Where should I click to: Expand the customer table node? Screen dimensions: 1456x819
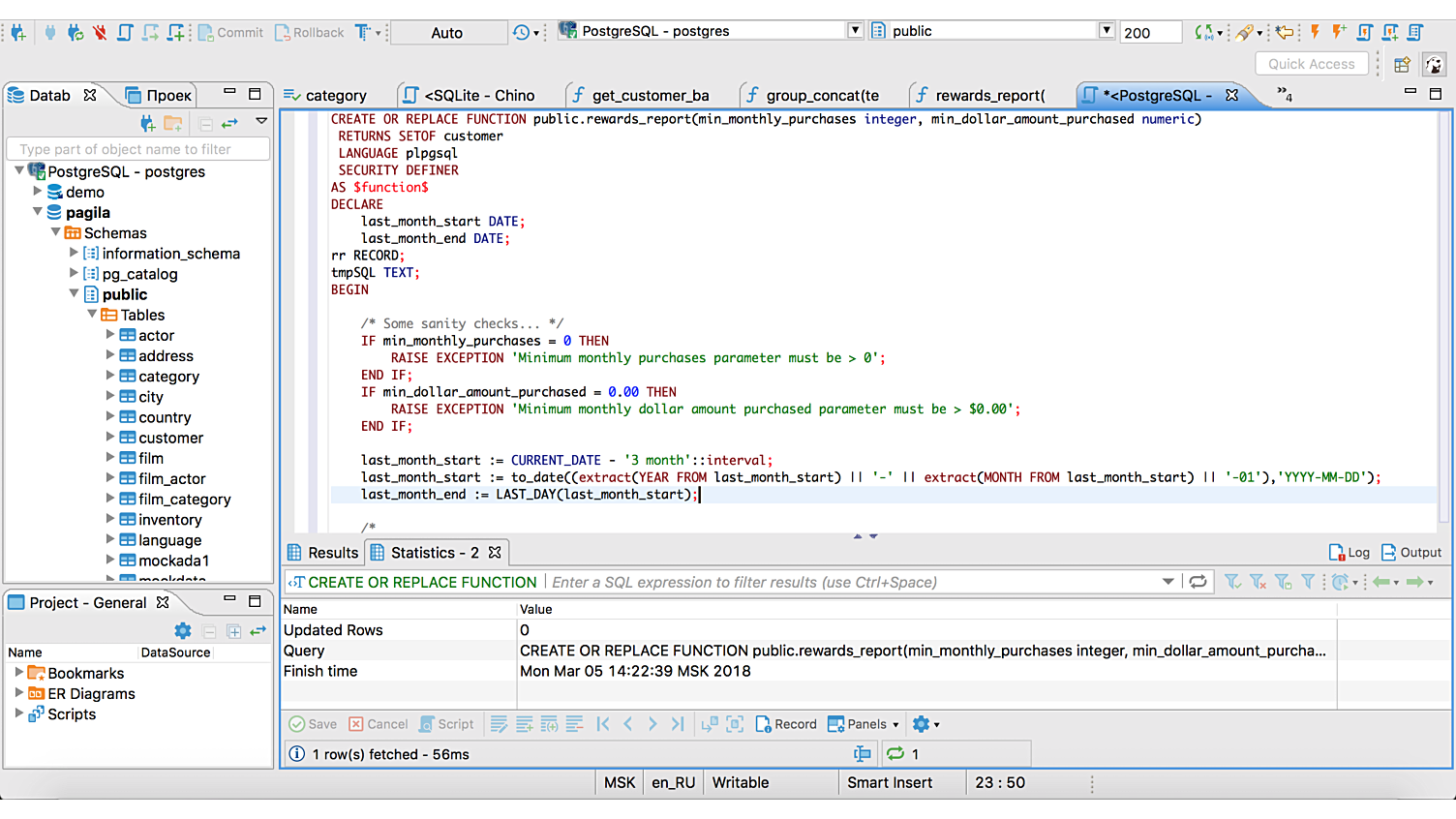(x=110, y=438)
